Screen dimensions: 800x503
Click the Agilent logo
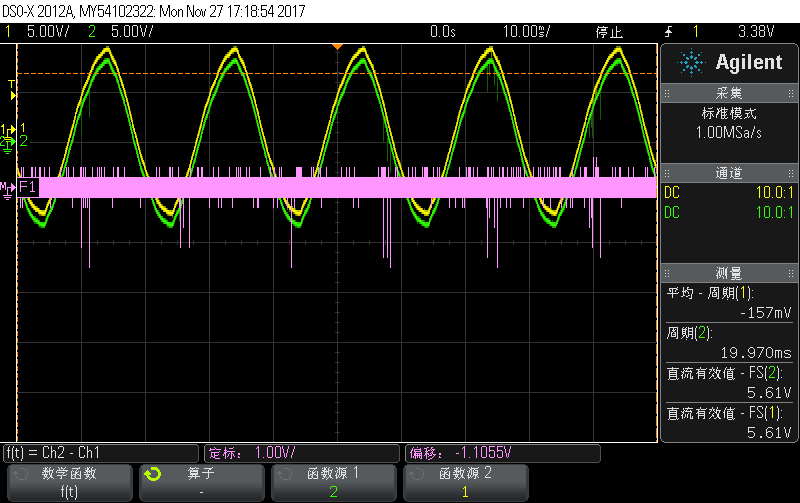tap(730, 62)
